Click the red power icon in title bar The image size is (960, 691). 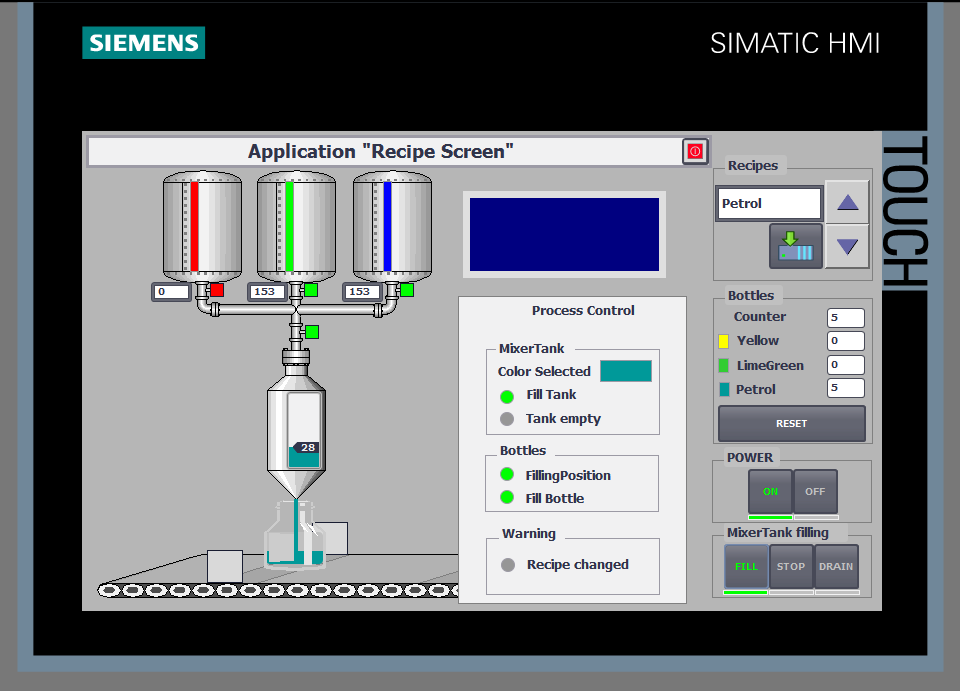coord(695,151)
